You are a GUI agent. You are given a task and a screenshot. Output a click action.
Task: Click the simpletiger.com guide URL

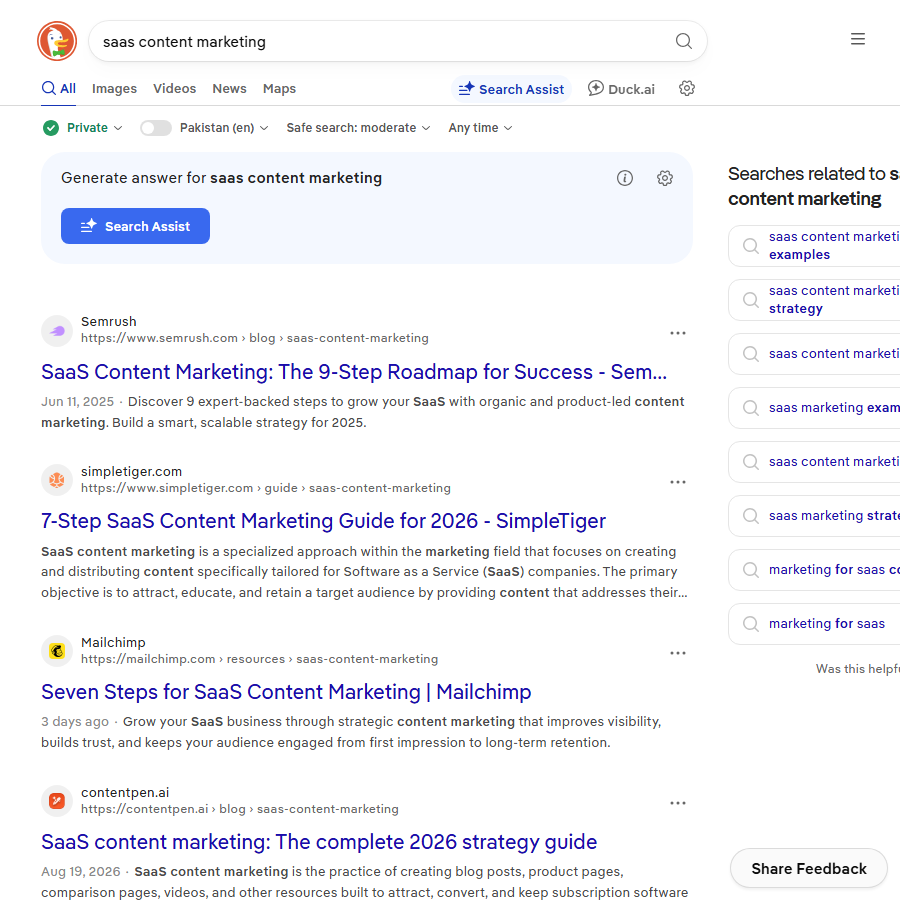266,488
